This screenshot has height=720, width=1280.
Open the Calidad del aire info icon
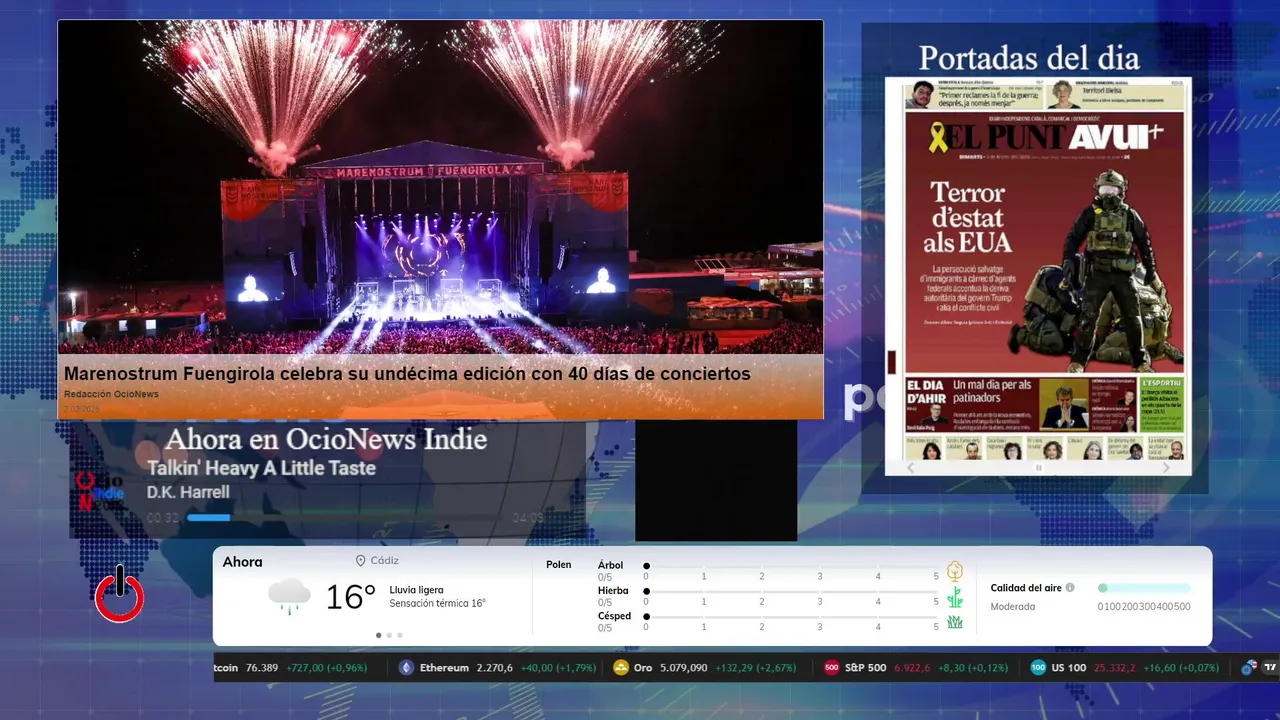pyautogui.click(x=1070, y=588)
